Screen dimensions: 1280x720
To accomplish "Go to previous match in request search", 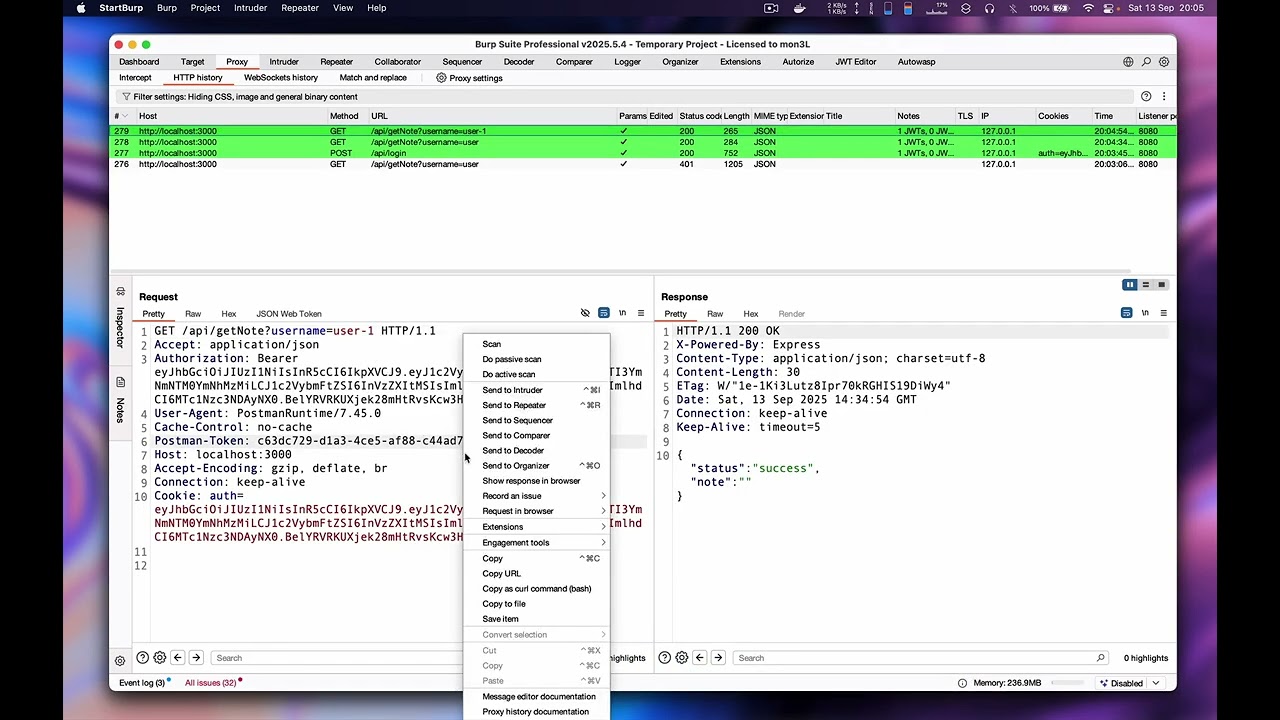I will [177, 658].
